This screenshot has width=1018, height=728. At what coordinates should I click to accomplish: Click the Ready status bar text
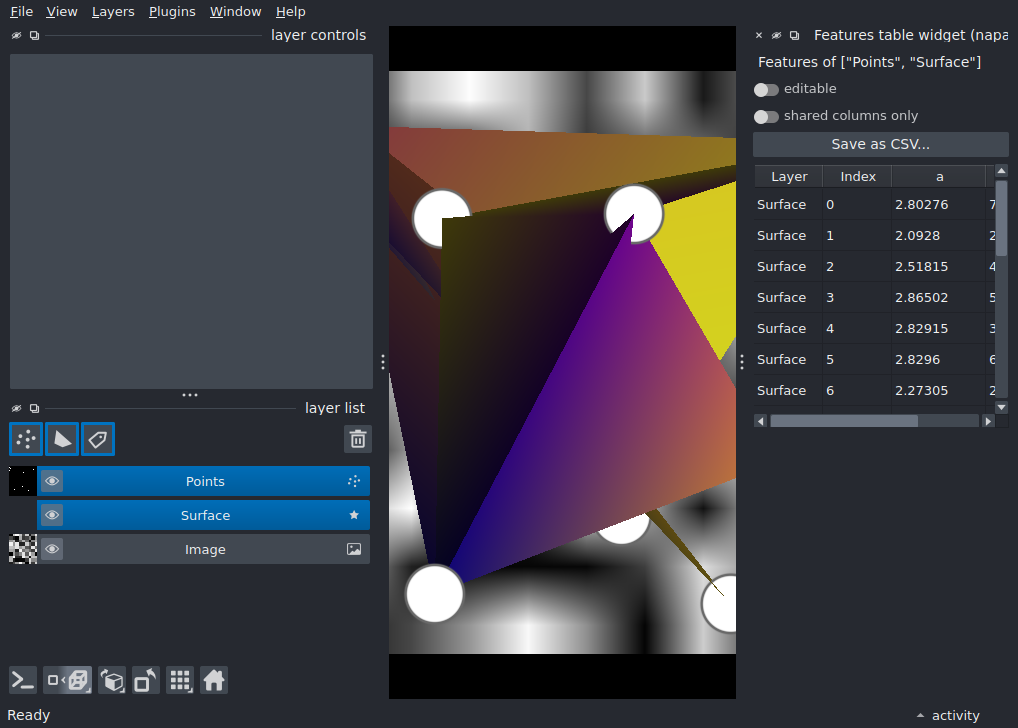29,715
